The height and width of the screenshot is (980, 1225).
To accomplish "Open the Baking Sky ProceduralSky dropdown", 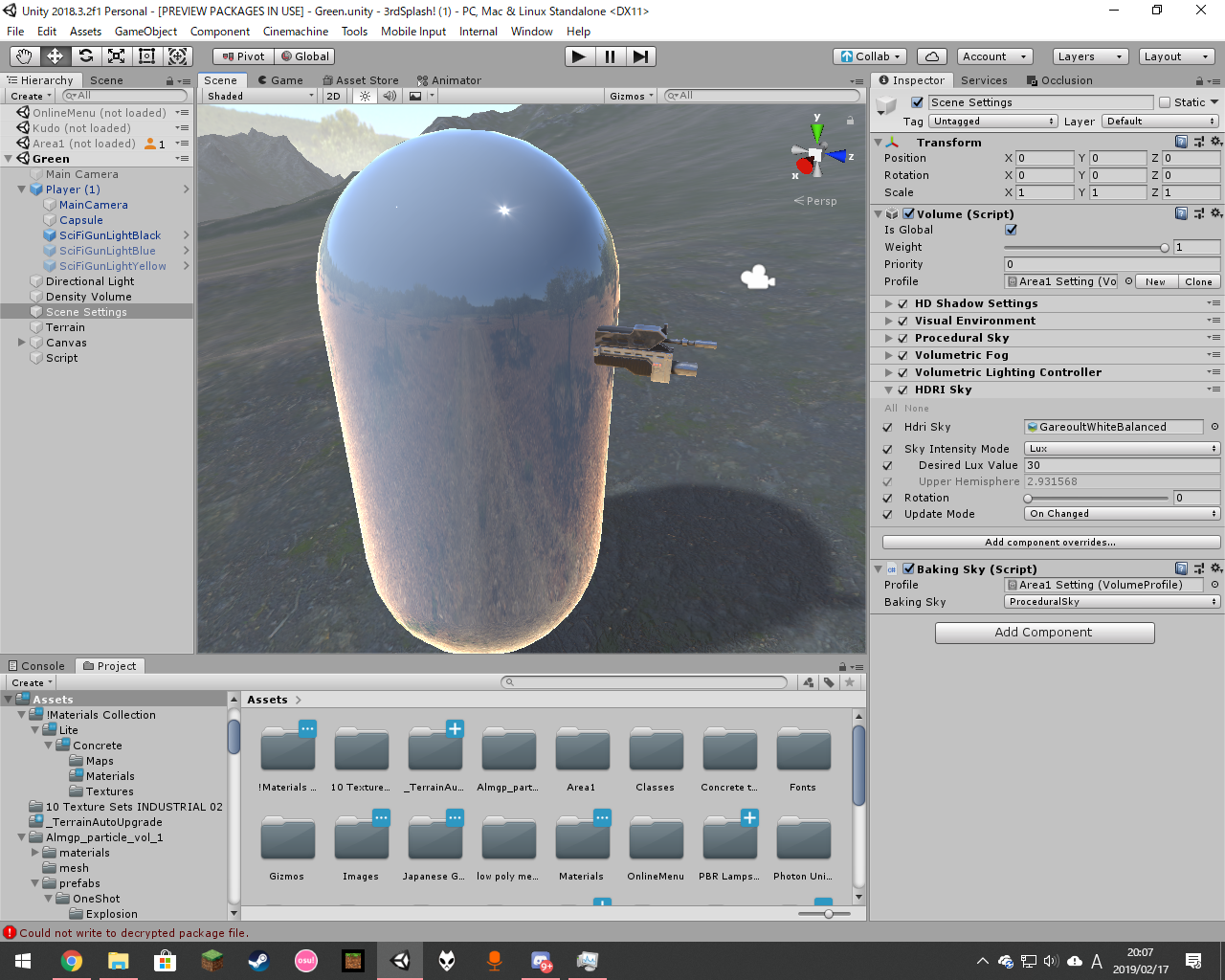I will tap(1111, 602).
